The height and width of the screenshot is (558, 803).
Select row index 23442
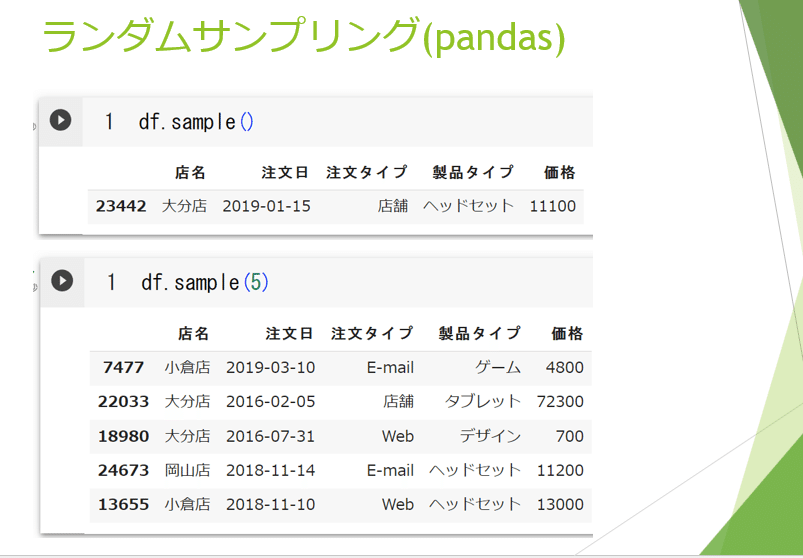(x=121, y=206)
